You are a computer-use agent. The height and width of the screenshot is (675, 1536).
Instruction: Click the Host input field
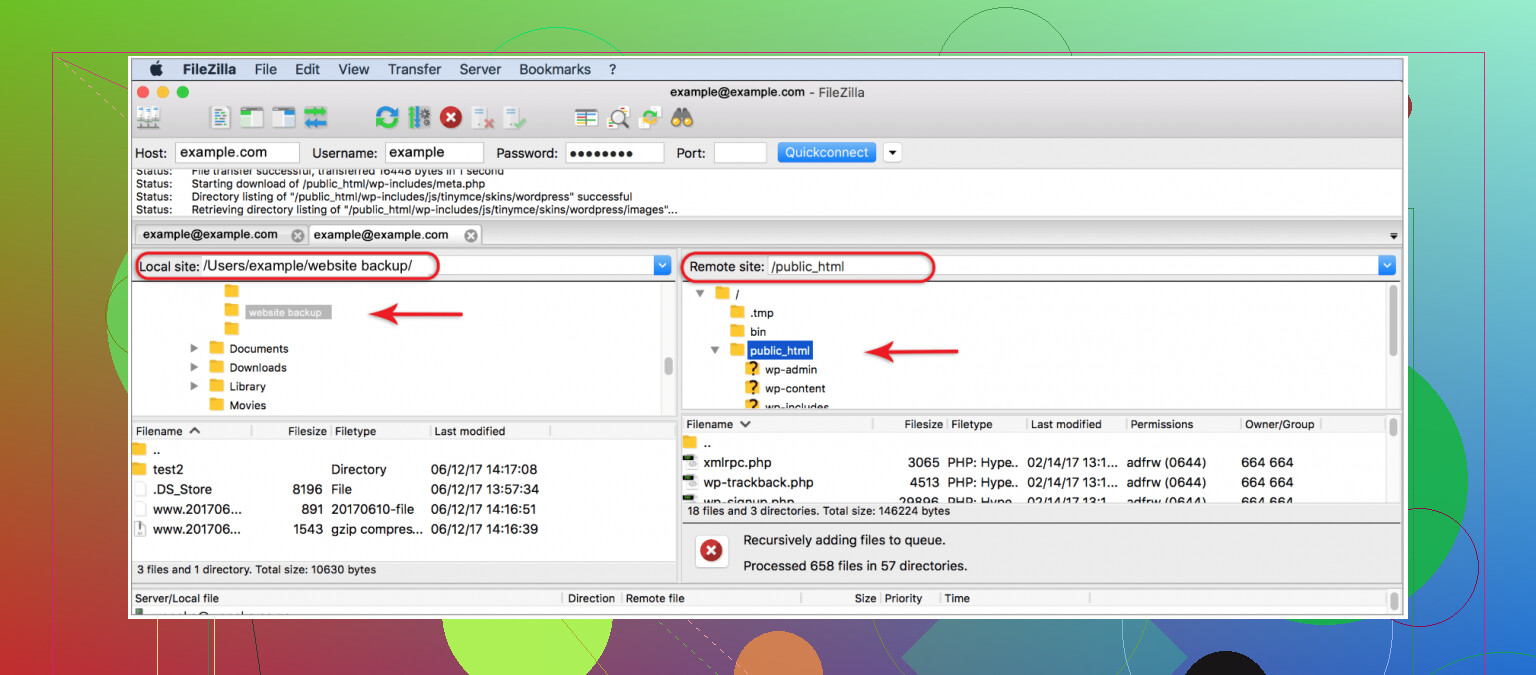click(x=237, y=153)
